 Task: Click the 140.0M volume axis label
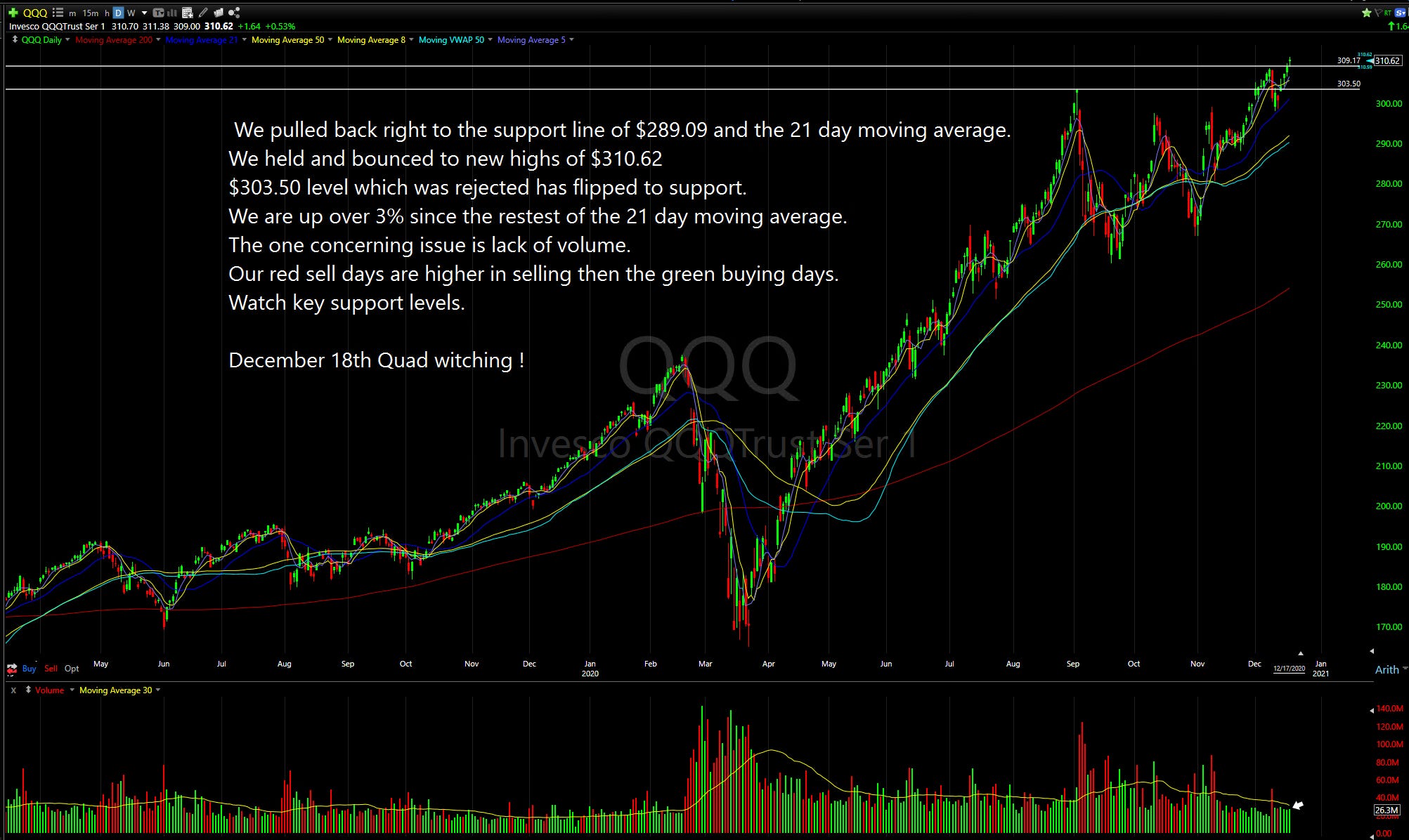pos(1389,709)
